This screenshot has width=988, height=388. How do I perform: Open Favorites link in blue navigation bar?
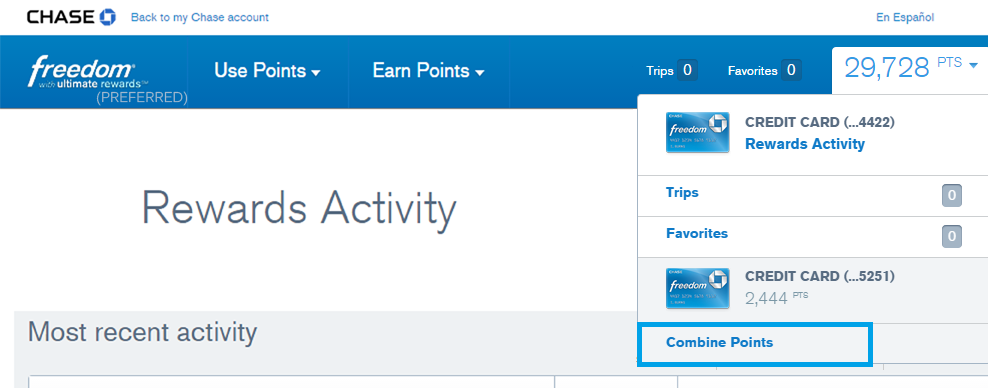click(752, 71)
